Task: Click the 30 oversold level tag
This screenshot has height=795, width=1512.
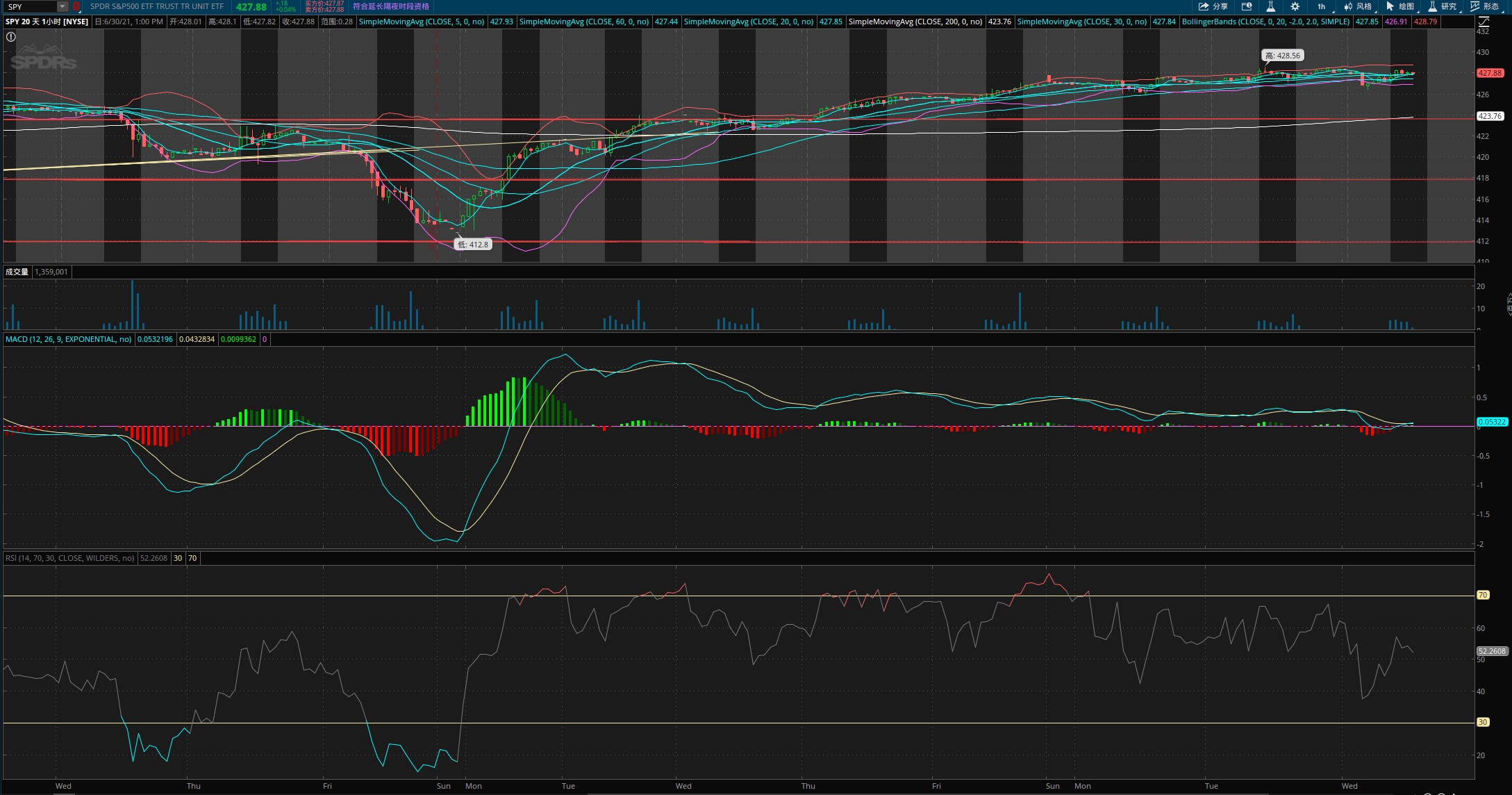Action: [1483, 722]
